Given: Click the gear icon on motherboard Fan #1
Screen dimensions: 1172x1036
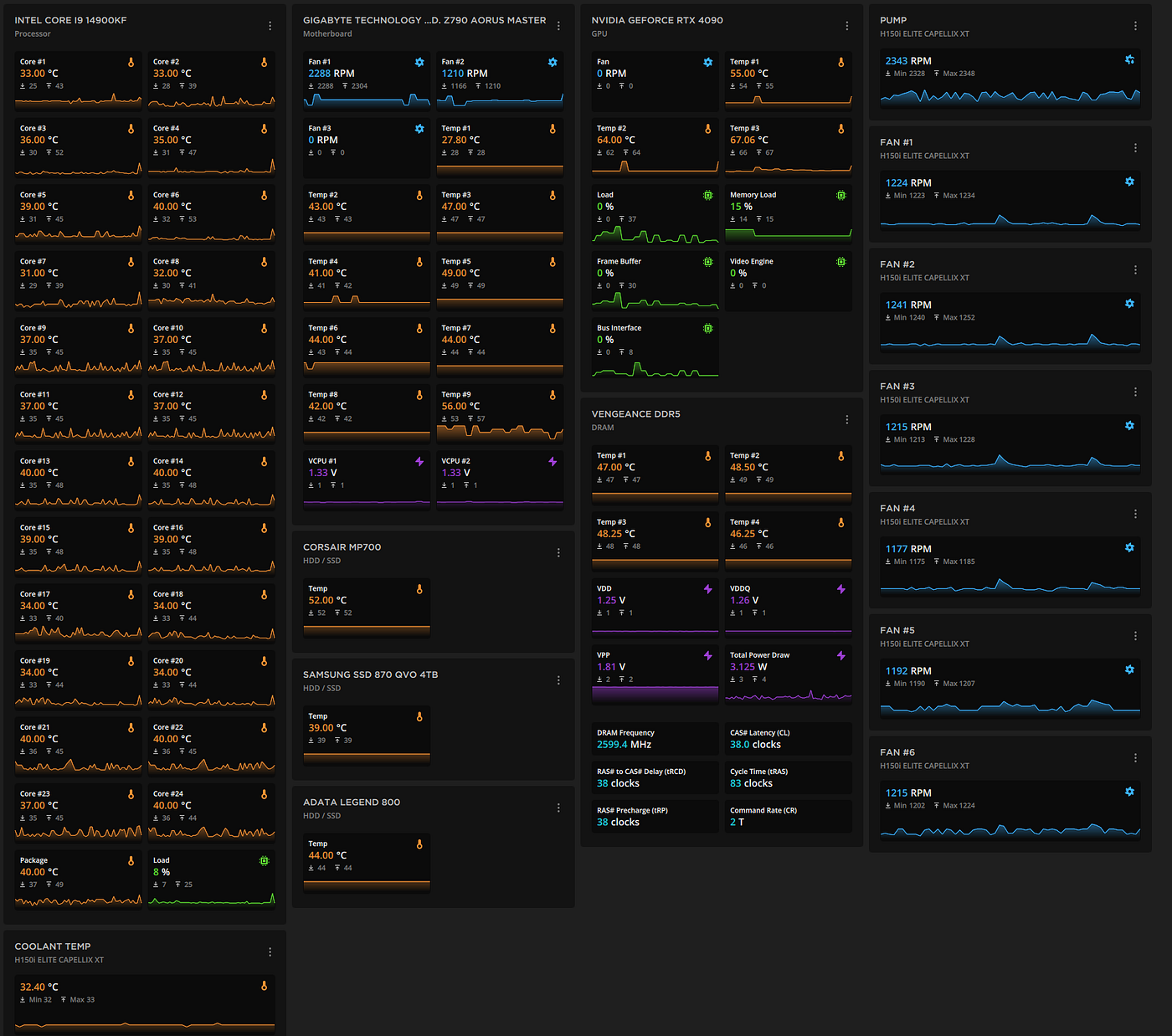Looking at the screenshot, I should tap(419, 62).
